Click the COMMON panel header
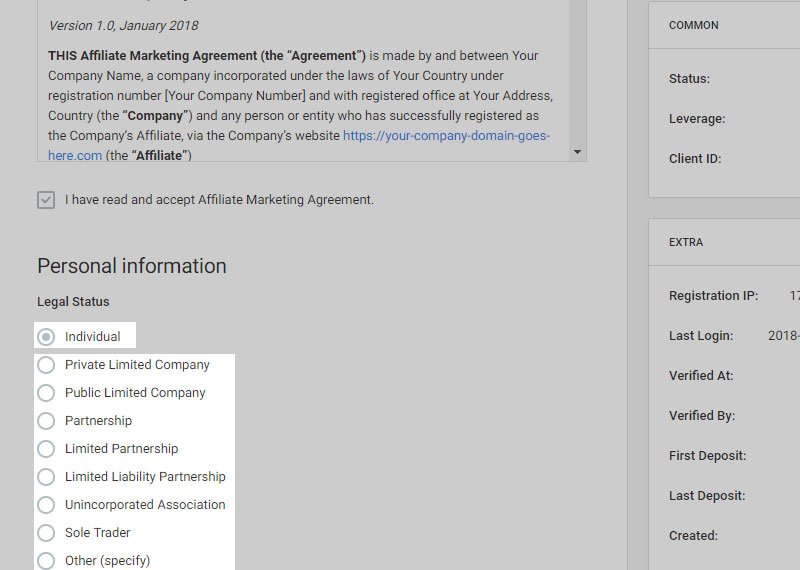 pyautogui.click(x=694, y=25)
